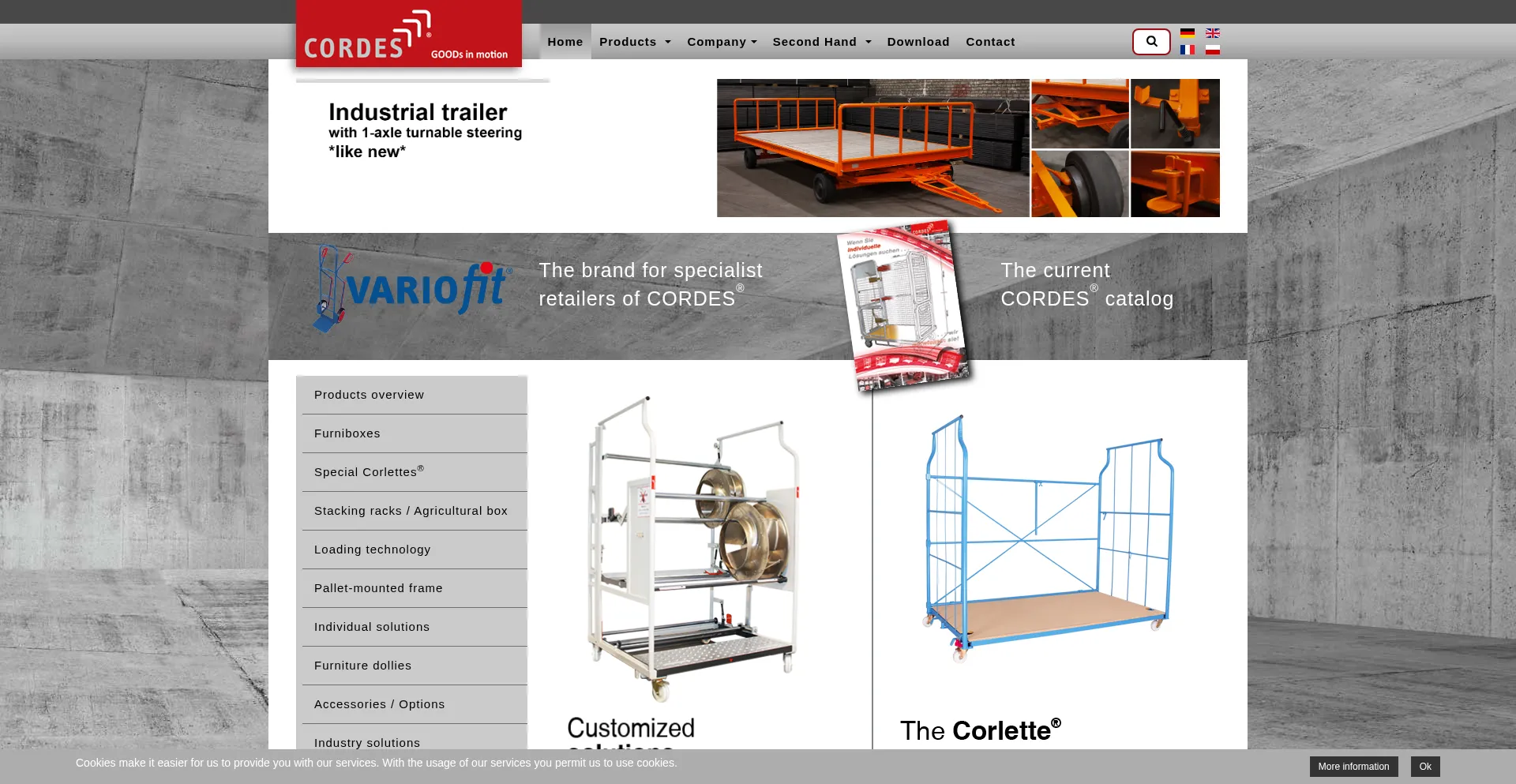Click the trailer drawbar thumbnail, top left

point(1080,114)
